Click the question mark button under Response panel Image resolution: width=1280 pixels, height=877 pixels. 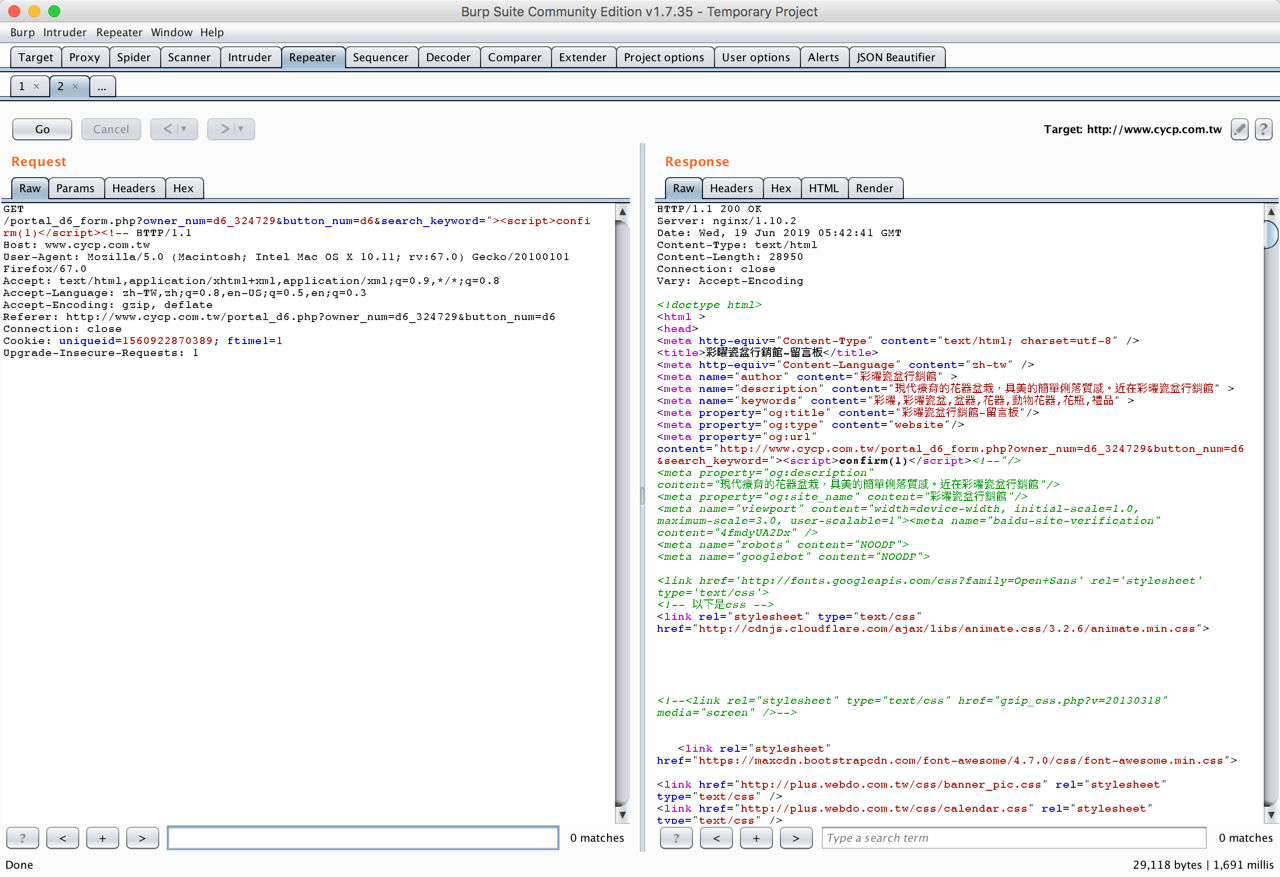676,838
